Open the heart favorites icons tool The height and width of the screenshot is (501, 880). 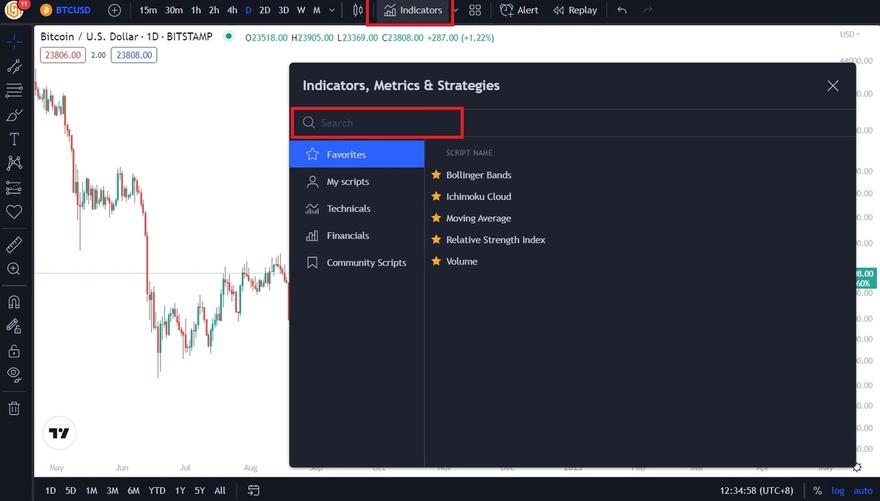pos(14,212)
